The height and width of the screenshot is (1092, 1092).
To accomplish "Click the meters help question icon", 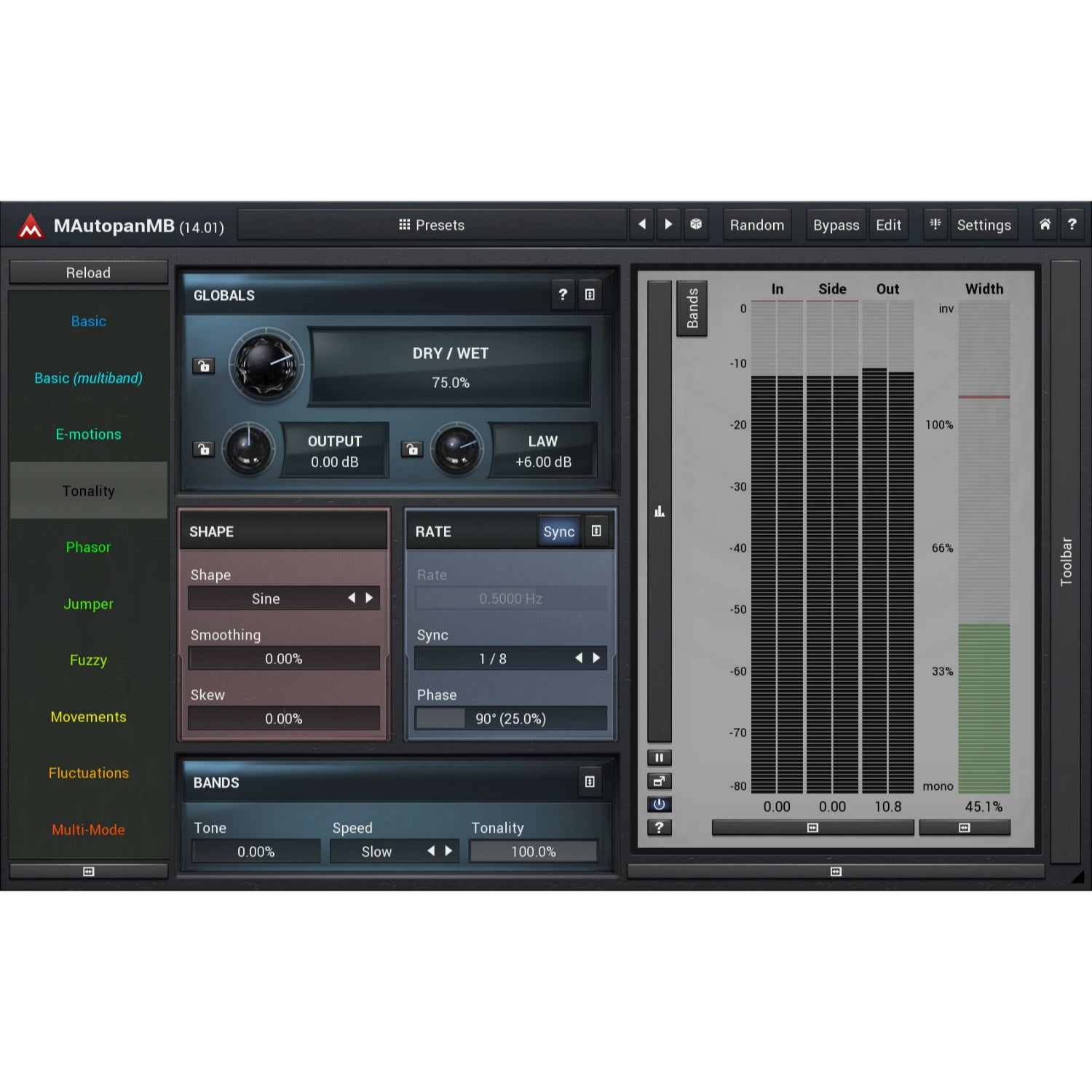I will [x=659, y=828].
